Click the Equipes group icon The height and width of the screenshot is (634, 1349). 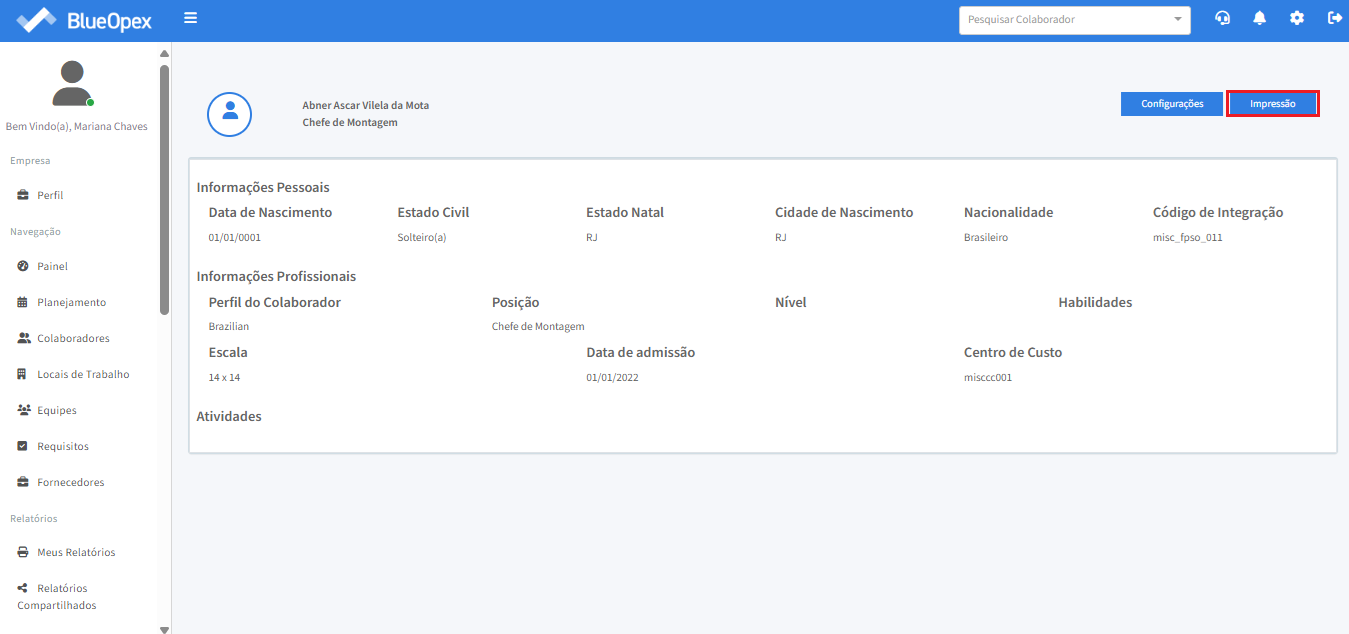pos(24,410)
